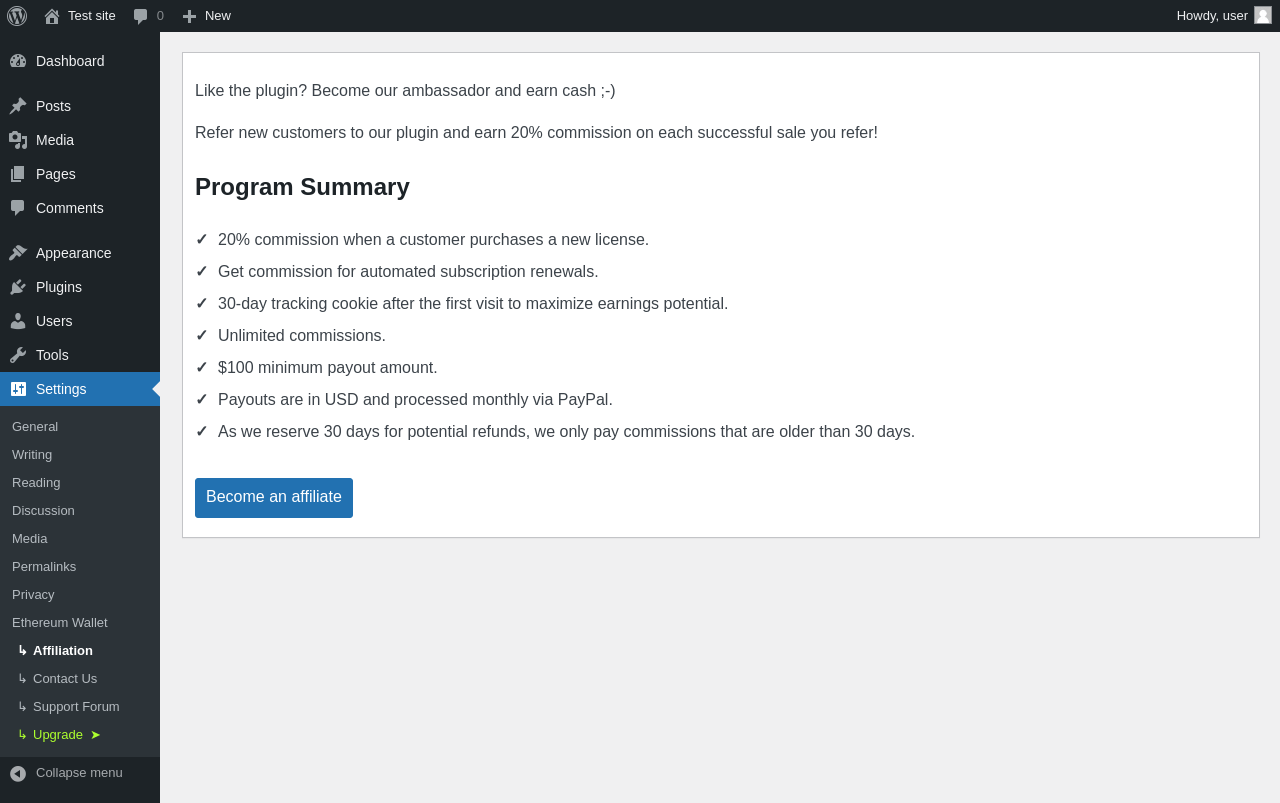
Task: Open Permalinks settings submenu
Action: [44, 567]
